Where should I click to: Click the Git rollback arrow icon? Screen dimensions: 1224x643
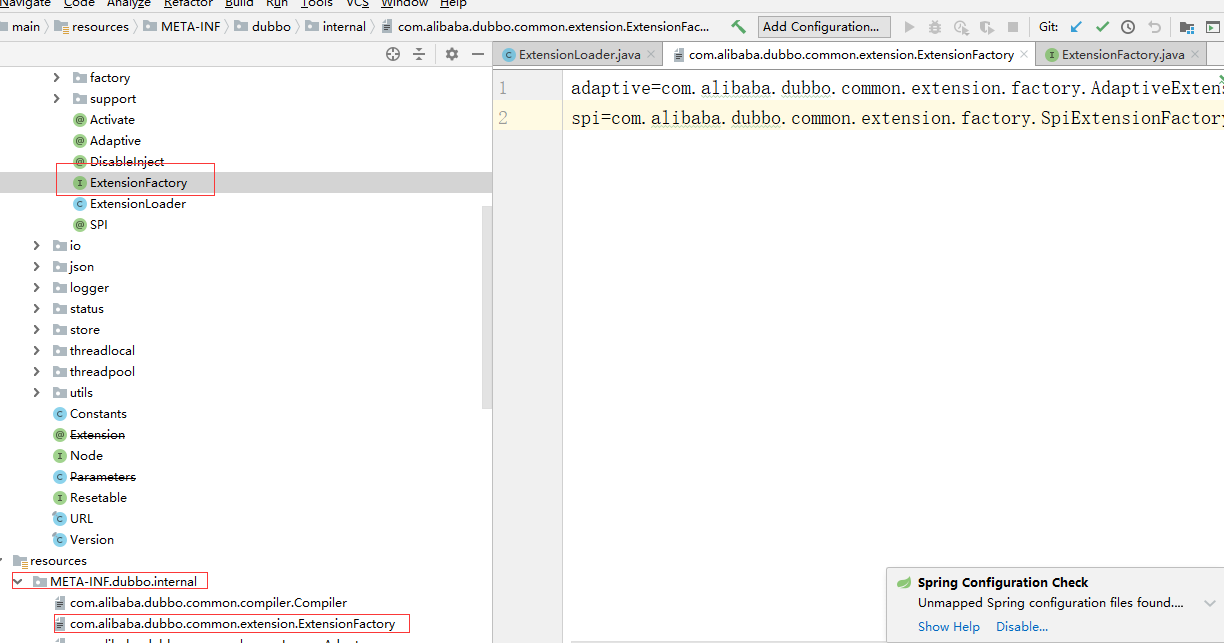tap(1154, 27)
